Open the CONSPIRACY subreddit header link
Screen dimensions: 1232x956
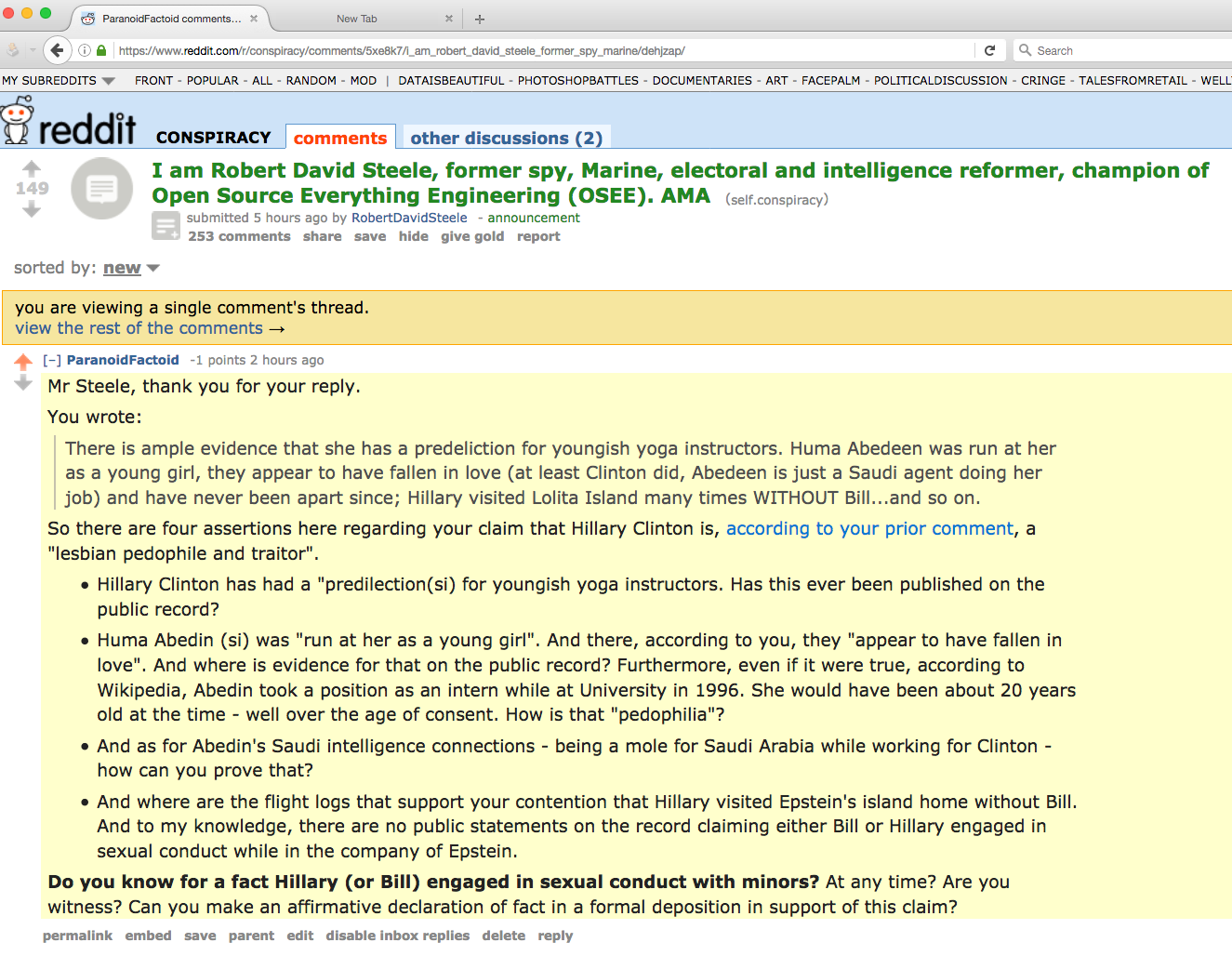[214, 138]
